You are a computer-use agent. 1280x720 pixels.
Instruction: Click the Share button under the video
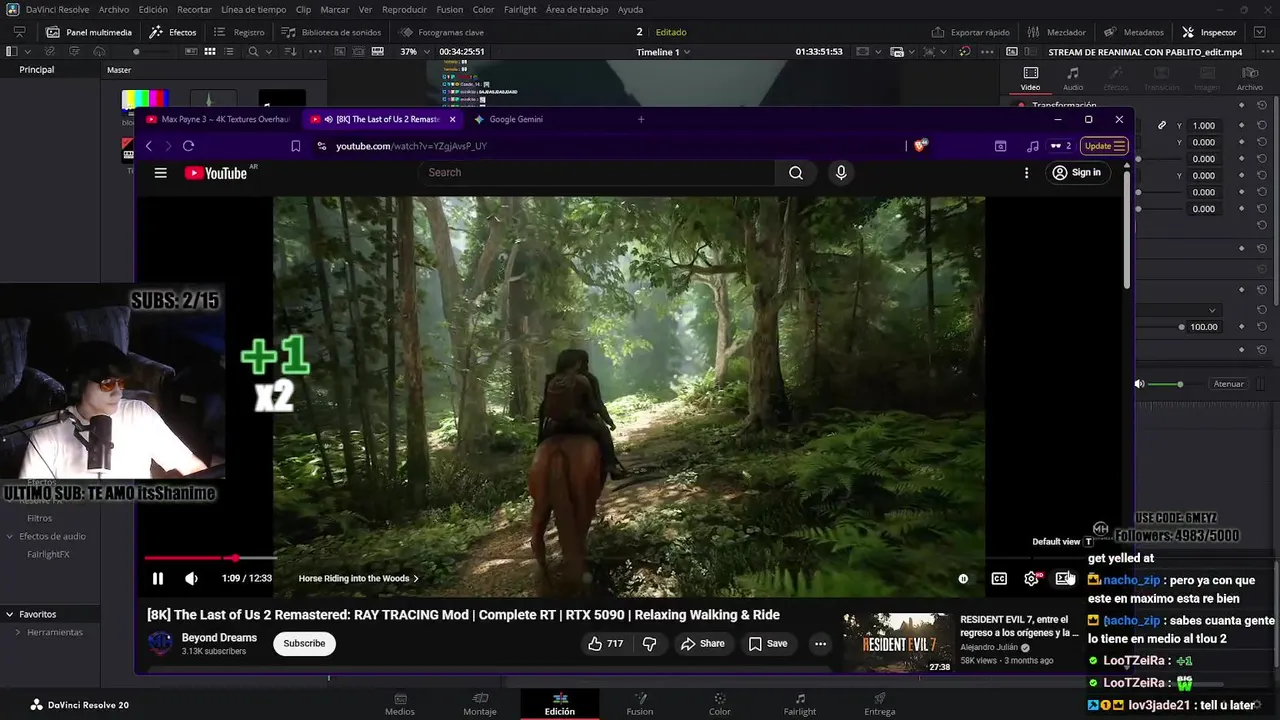[702, 644]
